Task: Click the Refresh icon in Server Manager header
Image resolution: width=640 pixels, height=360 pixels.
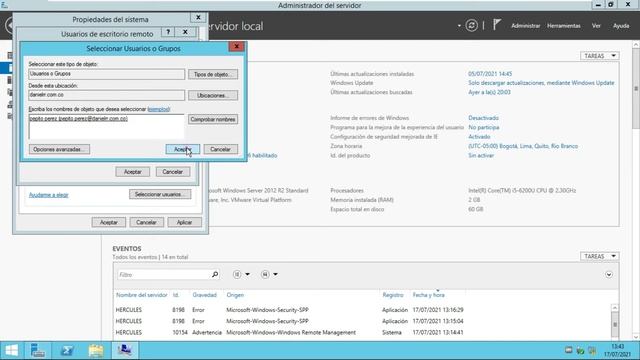Action: coord(471,26)
